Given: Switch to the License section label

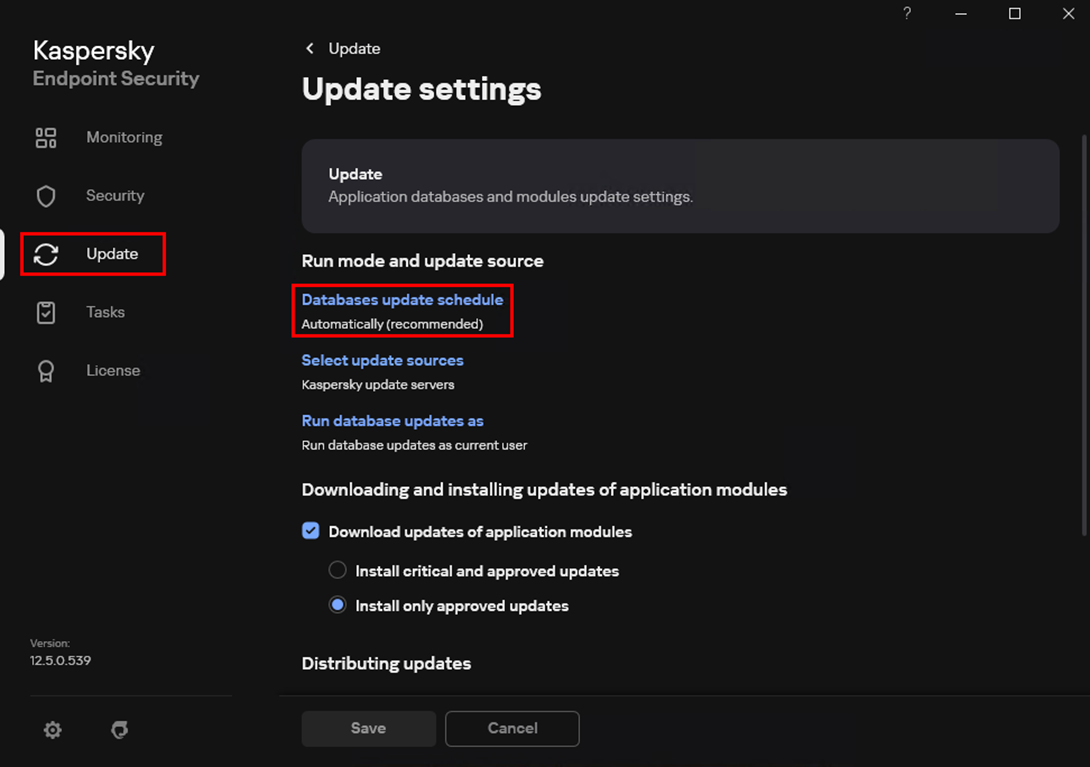Looking at the screenshot, I should pos(113,371).
